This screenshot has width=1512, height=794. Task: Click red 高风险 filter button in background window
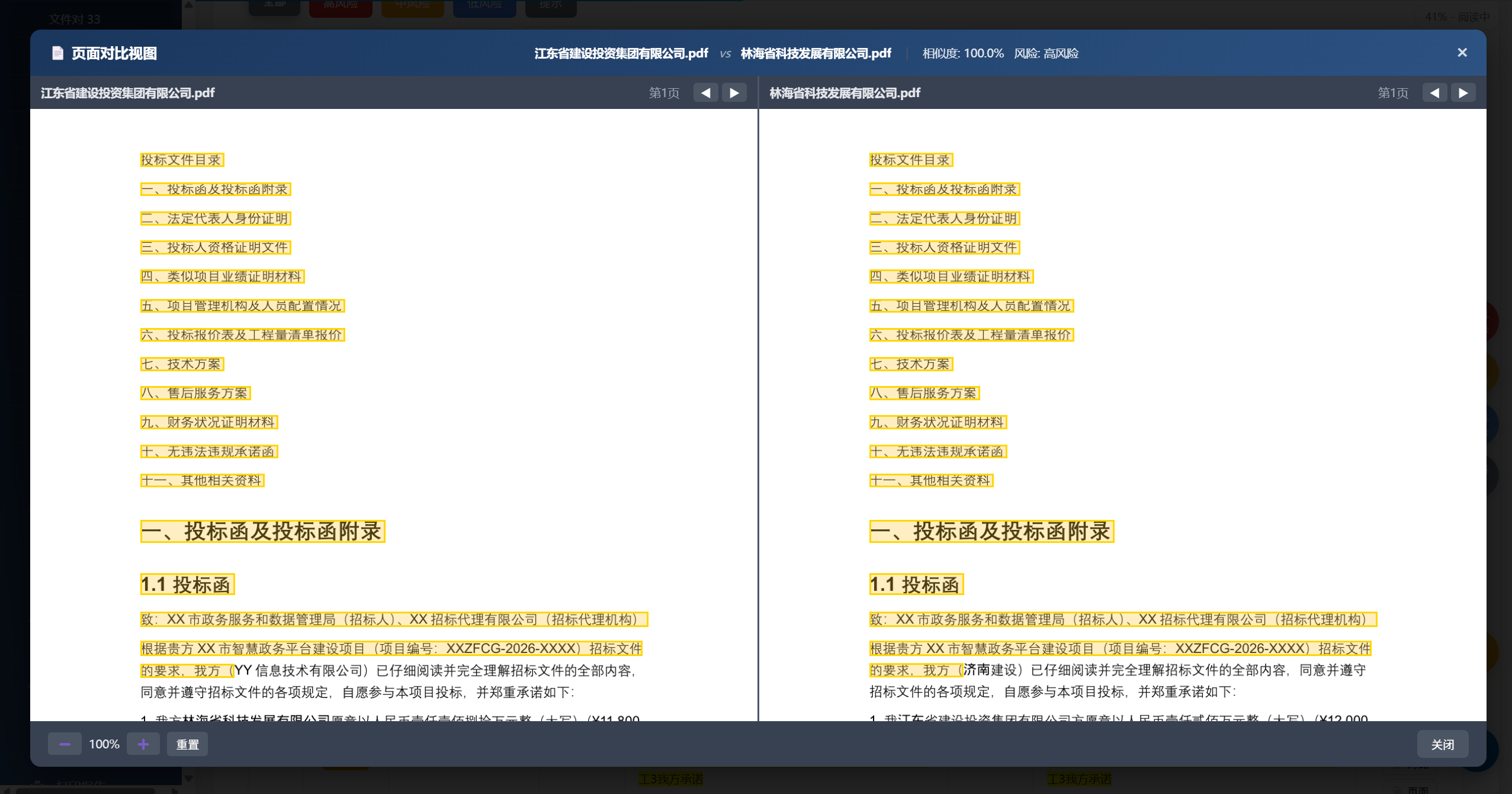pyautogui.click(x=341, y=7)
